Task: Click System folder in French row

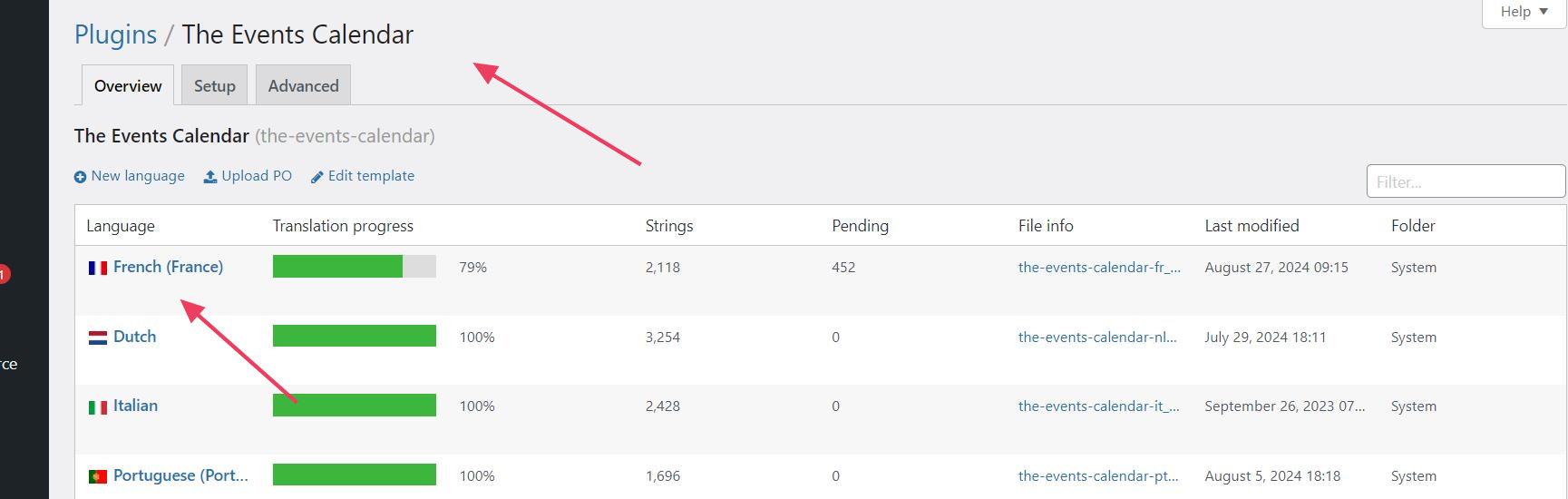Action: coord(1414,268)
